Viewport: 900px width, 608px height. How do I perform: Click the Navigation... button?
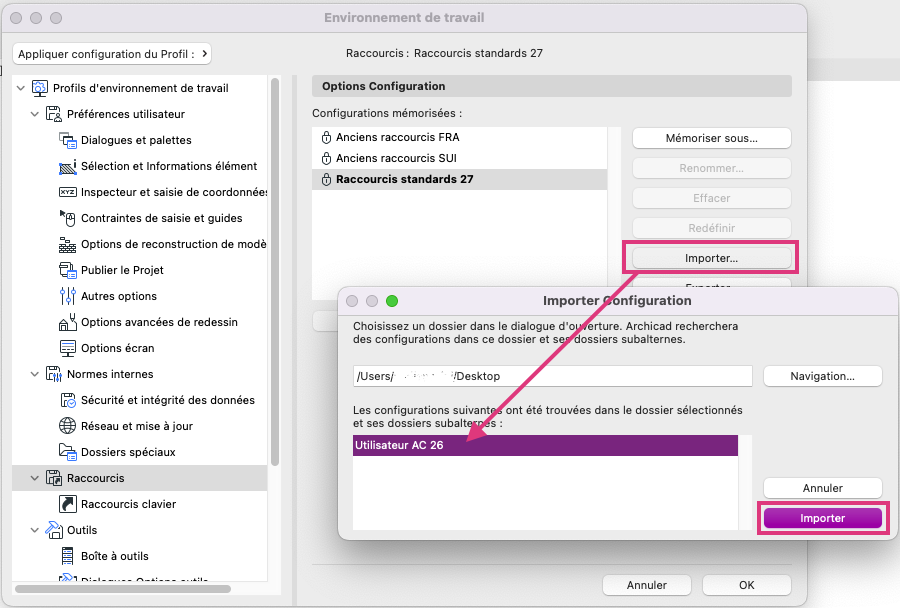(x=822, y=377)
